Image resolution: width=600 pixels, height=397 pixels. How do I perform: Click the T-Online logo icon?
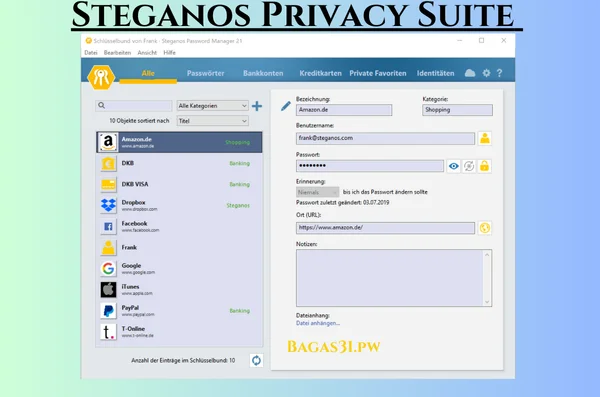(108, 332)
